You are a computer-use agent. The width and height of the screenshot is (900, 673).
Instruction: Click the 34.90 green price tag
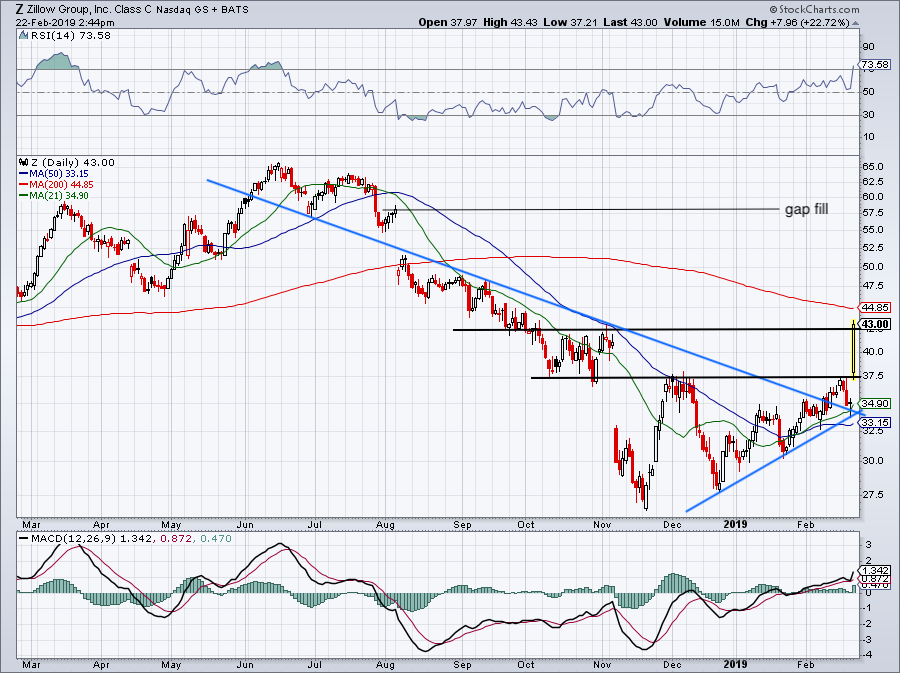[875, 403]
